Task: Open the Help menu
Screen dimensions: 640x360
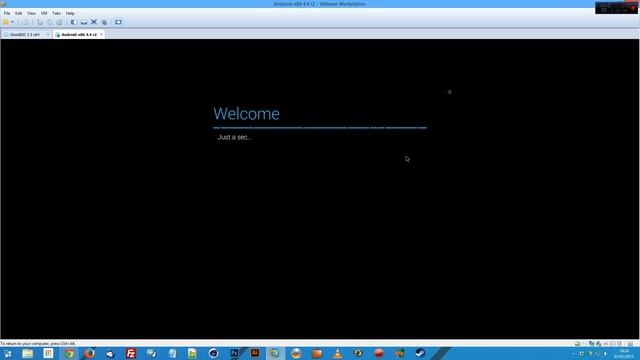Action: (70, 13)
